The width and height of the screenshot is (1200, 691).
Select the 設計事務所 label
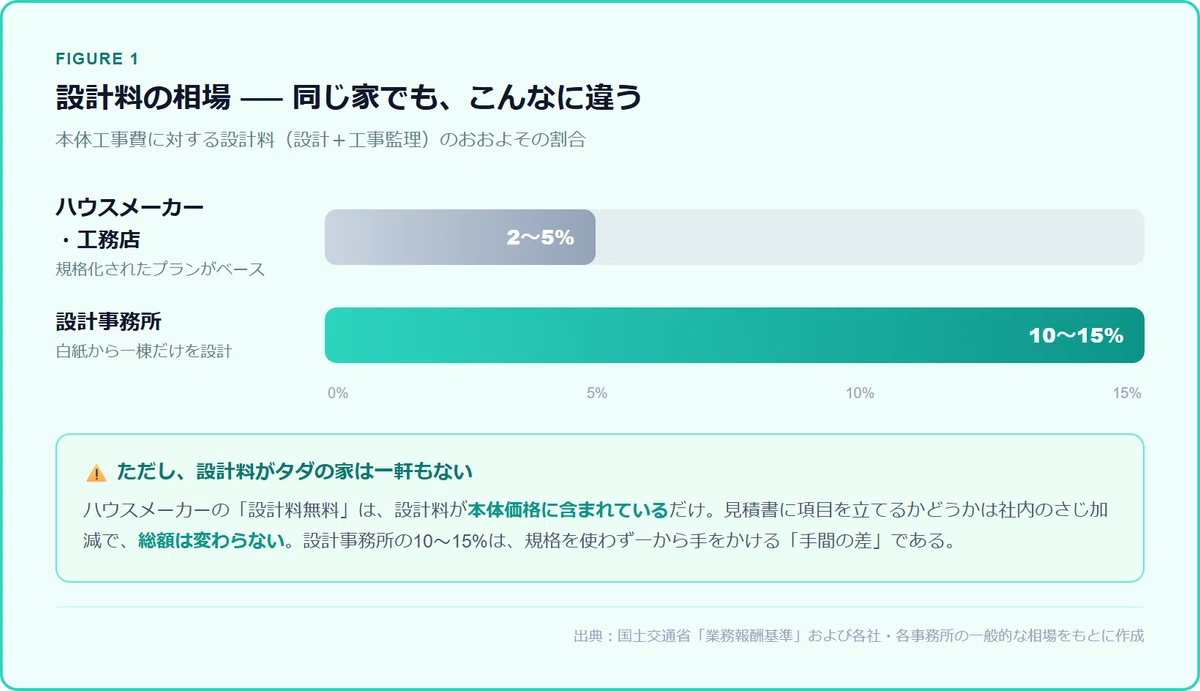[109, 323]
